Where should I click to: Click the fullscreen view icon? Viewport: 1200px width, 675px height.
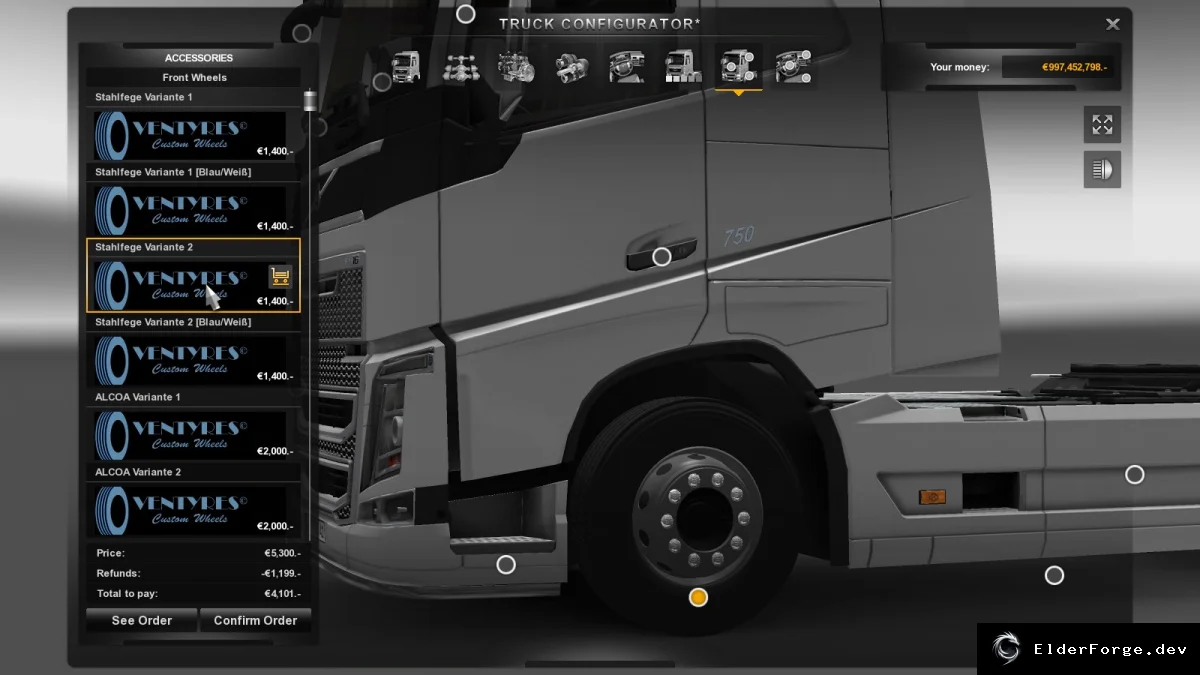click(x=1102, y=125)
